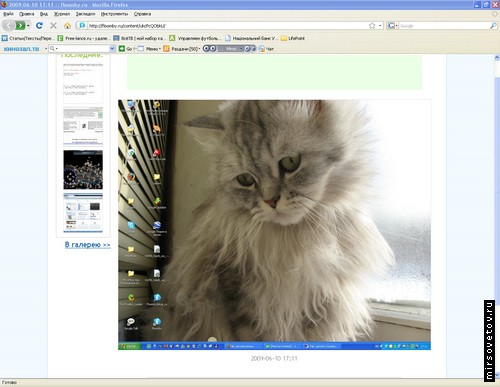Click the vertical scrollbar up arrow
This screenshot has height=387, width=500.
pyautogui.click(x=497, y=57)
